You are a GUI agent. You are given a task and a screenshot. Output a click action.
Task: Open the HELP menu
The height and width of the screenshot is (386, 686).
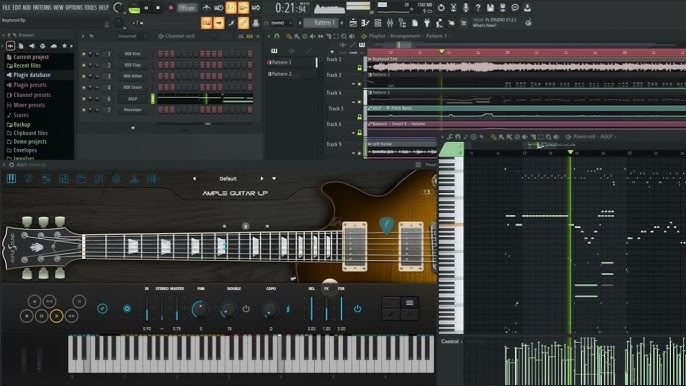coord(104,7)
